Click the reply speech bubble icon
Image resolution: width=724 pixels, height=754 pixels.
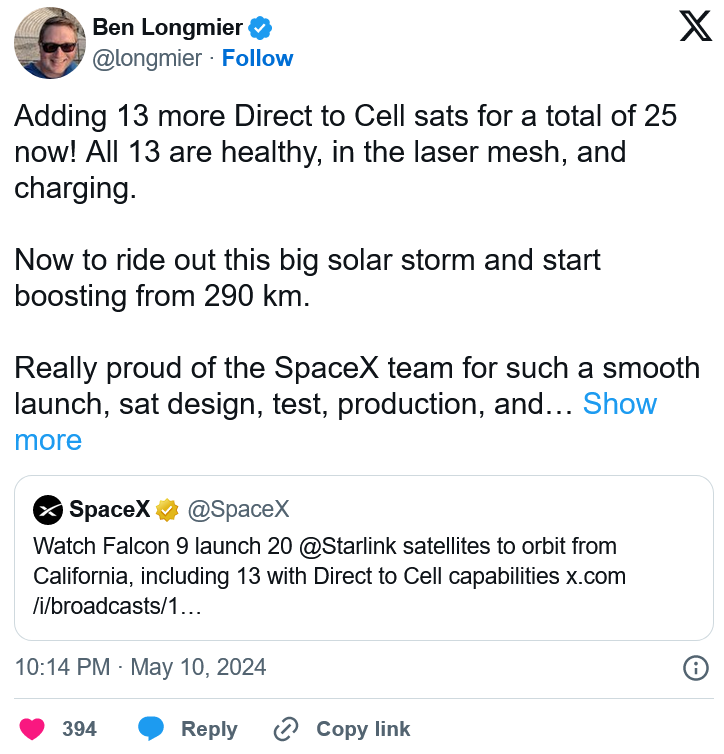(x=151, y=729)
